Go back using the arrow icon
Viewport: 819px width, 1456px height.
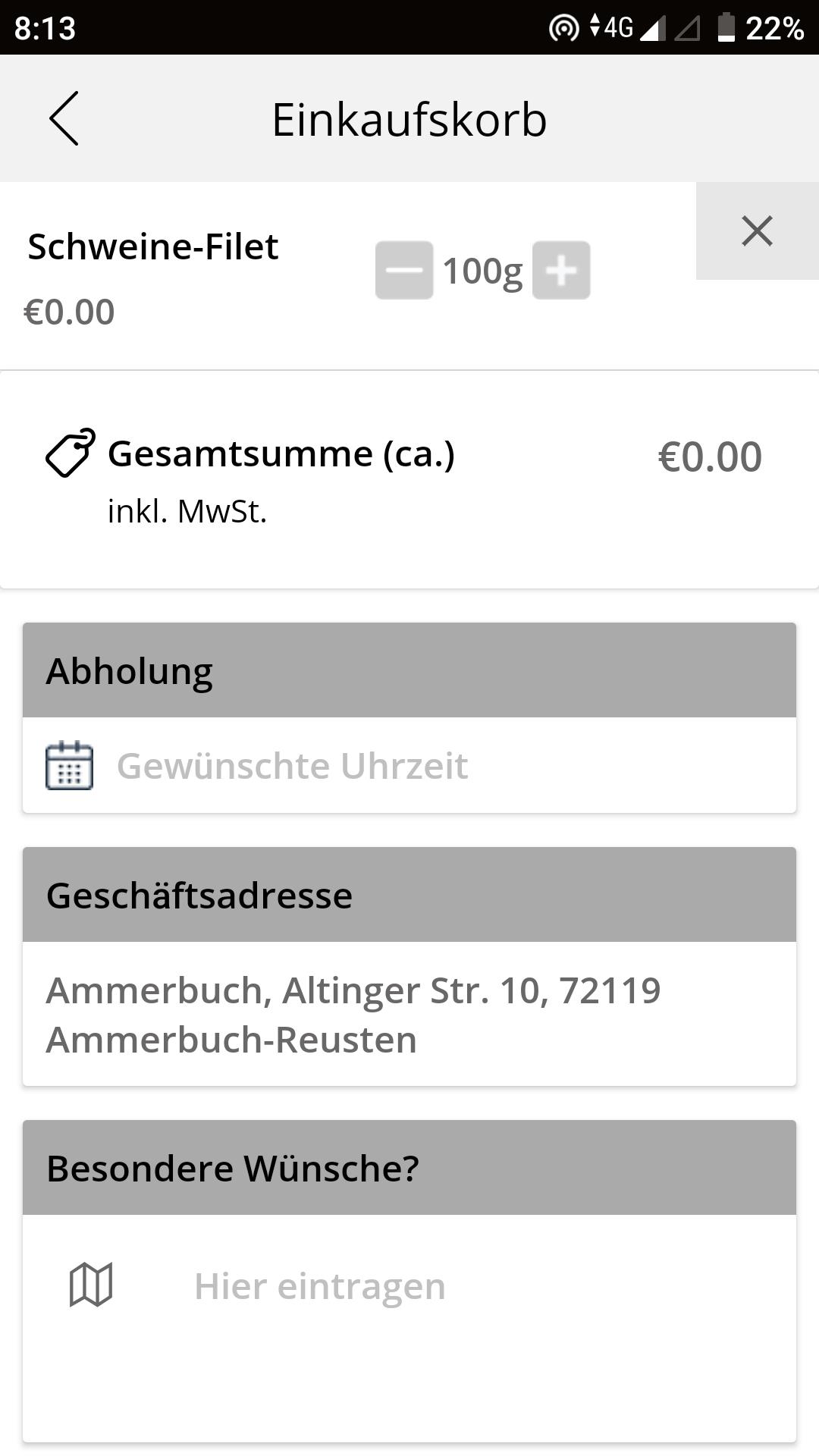(x=64, y=118)
